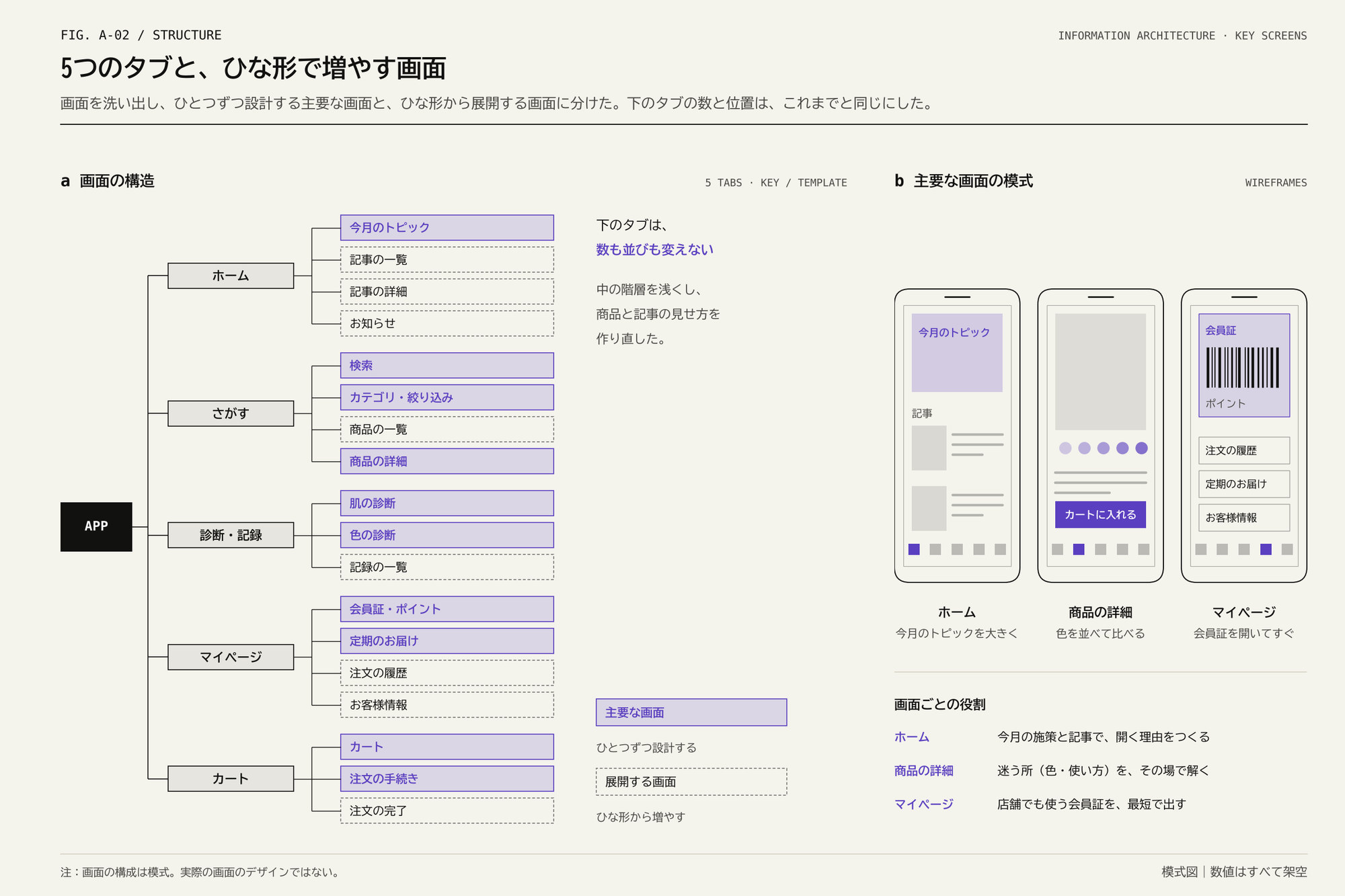
Task: Click the 記録の一覧 dashed box
Action: pyautogui.click(x=447, y=567)
